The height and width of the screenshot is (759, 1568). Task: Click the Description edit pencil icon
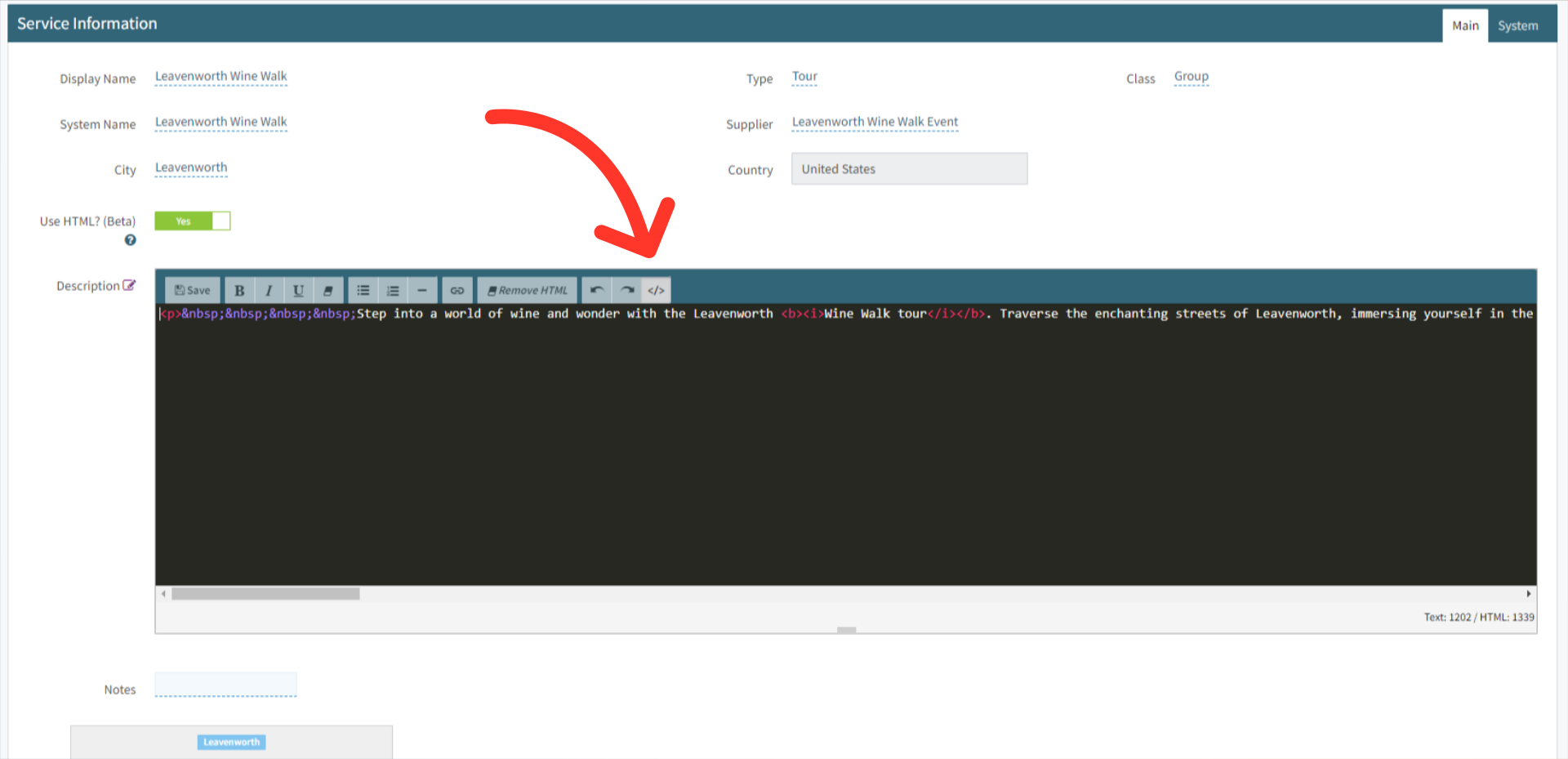129,285
